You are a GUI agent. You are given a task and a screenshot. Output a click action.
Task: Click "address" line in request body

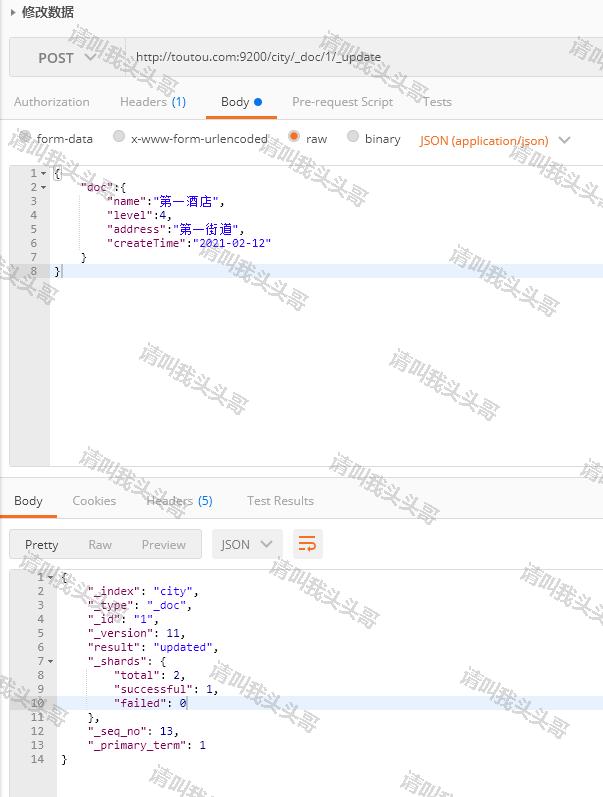175,229
